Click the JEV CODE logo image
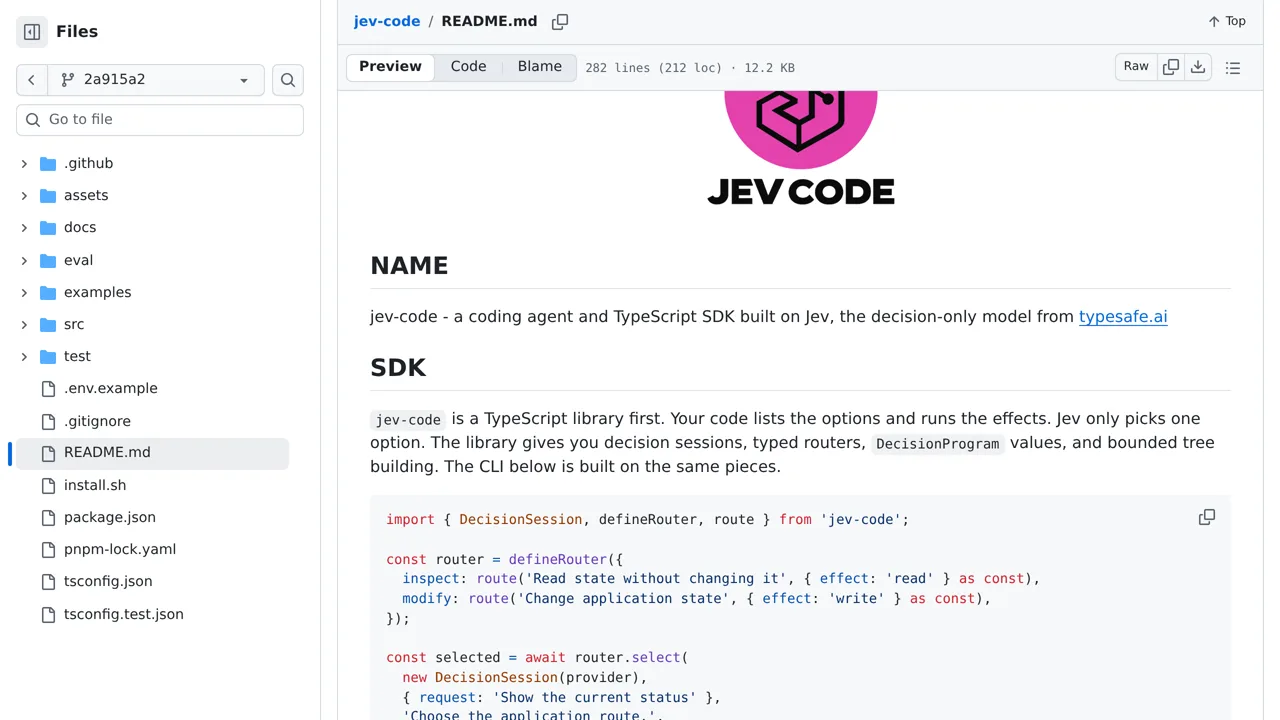This screenshot has height=720, width=1280. click(x=801, y=148)
